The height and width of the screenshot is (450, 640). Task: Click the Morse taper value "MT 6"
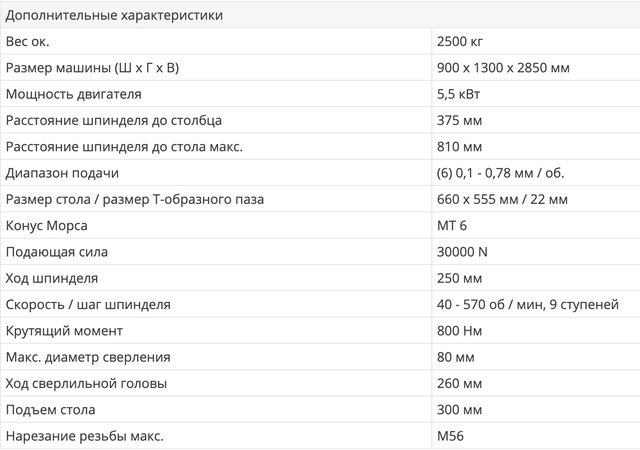[452, 226]
